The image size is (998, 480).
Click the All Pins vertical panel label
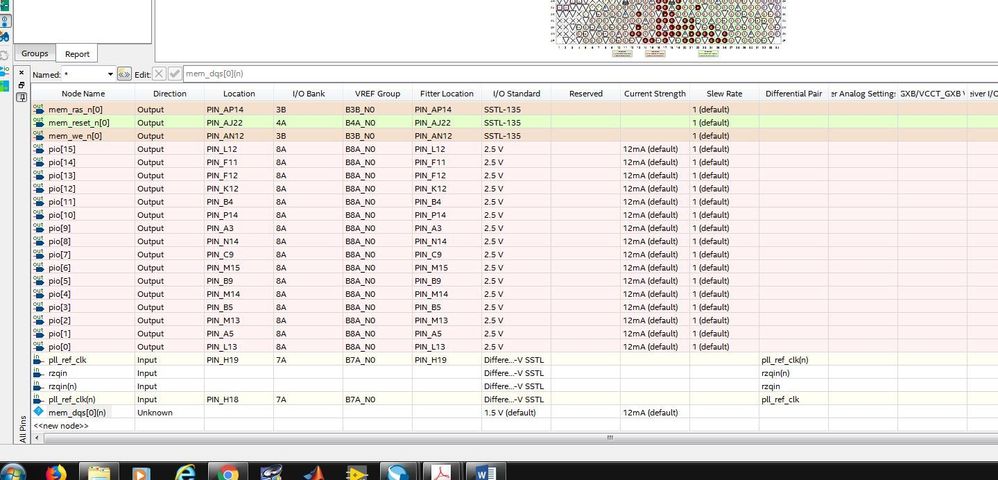pos(22,430)
